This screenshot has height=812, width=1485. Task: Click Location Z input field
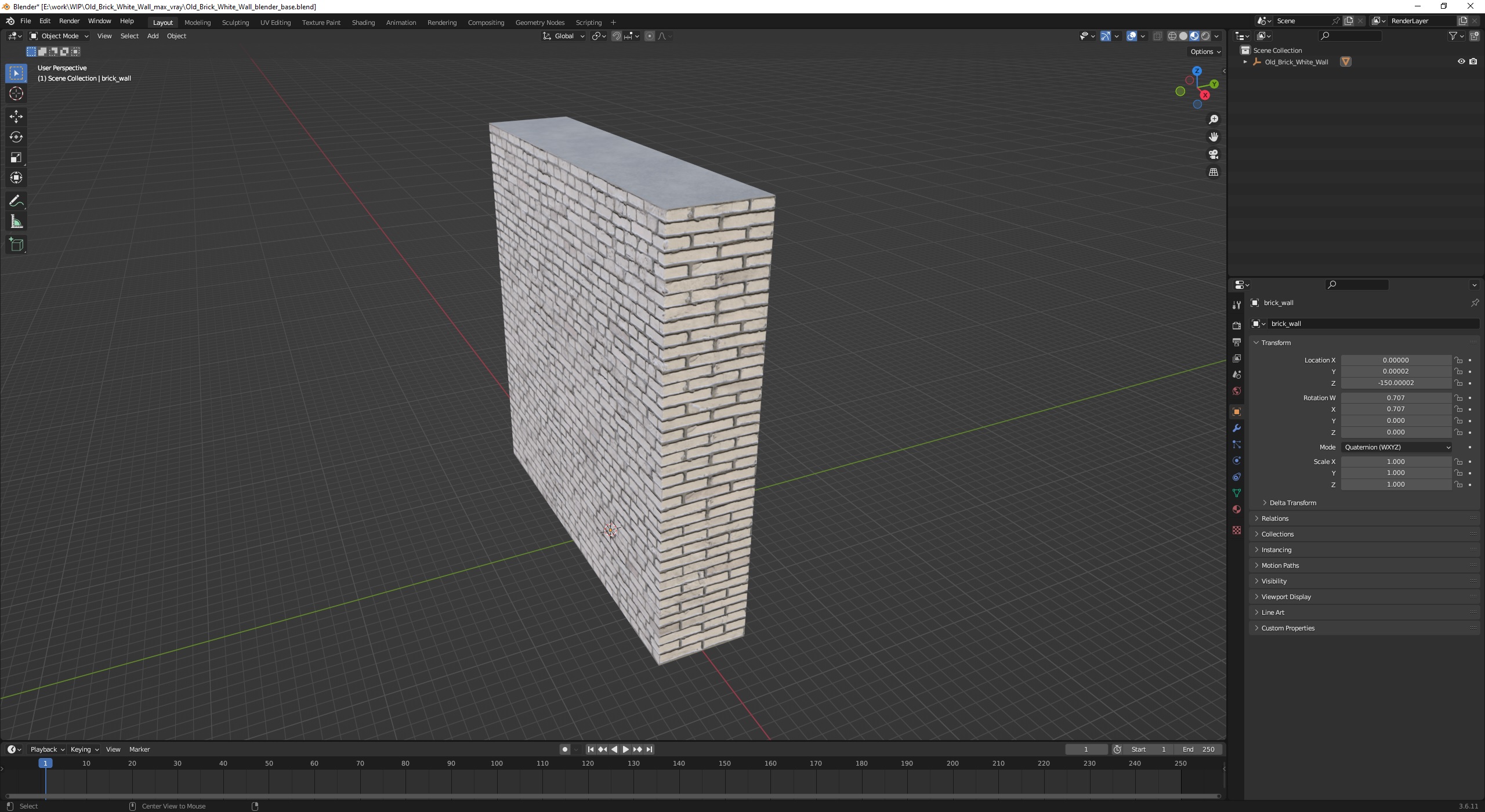point(1396,383)
